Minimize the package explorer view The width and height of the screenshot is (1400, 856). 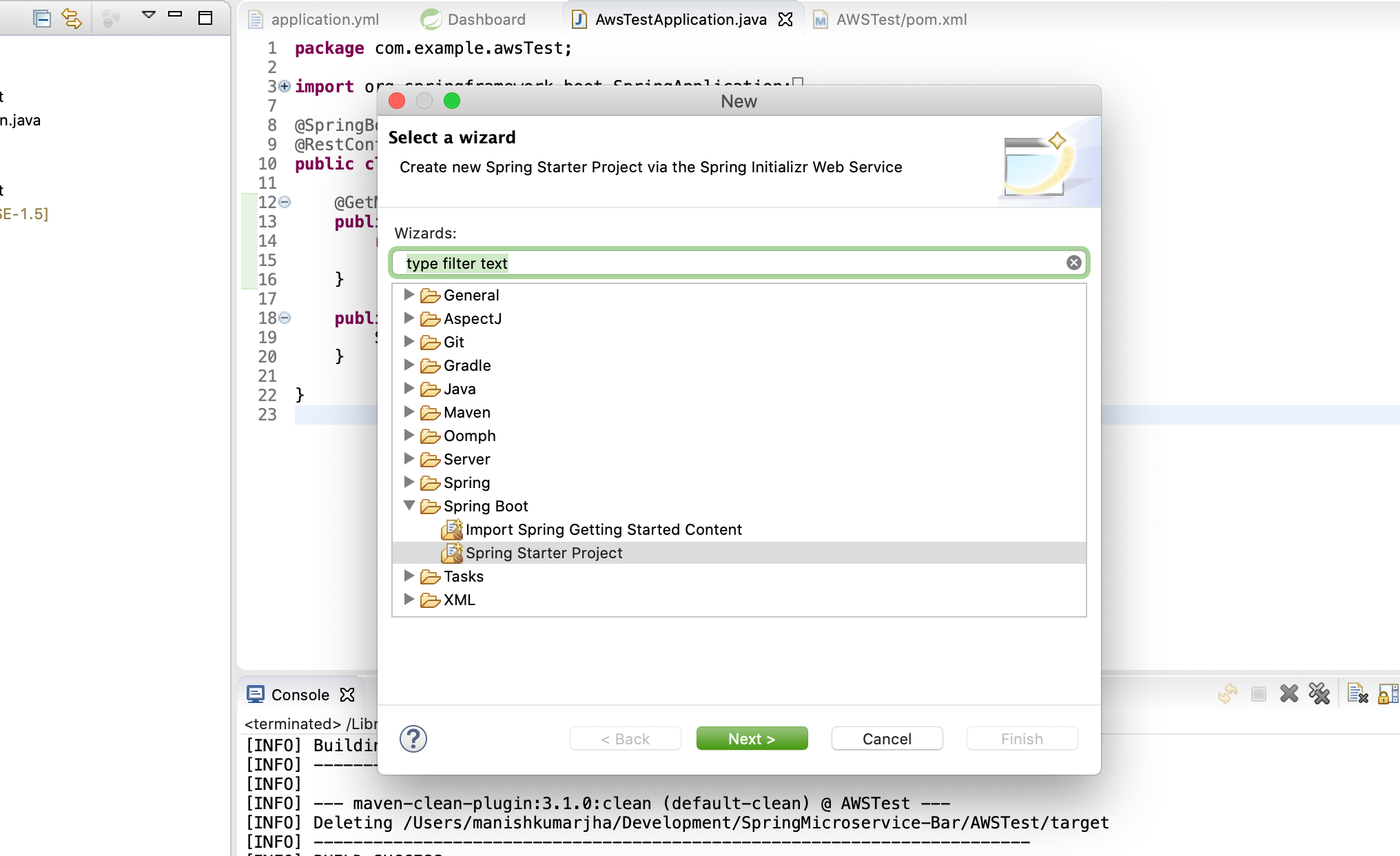pyautogui.click(x=175, y=14)
